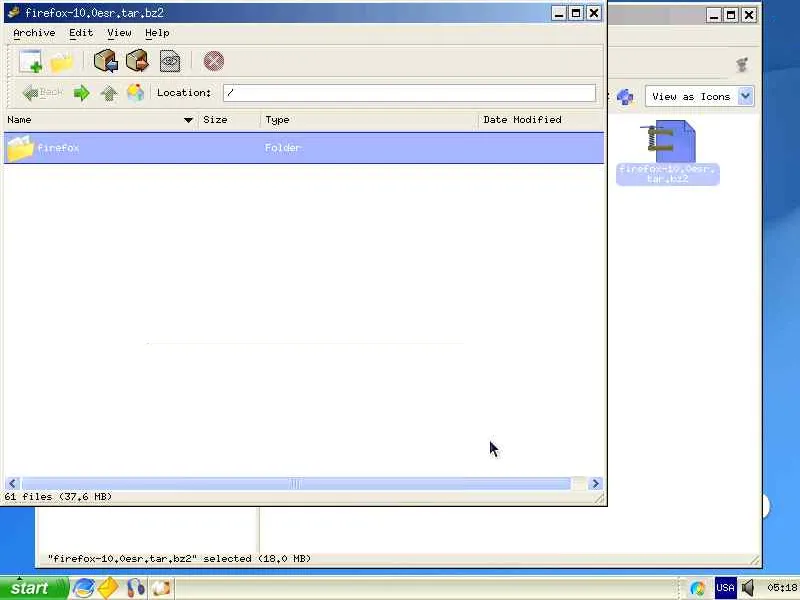This screenshot has width=800, height=600.
Task: Open the Archive menu
Action: tap(34, 33)
